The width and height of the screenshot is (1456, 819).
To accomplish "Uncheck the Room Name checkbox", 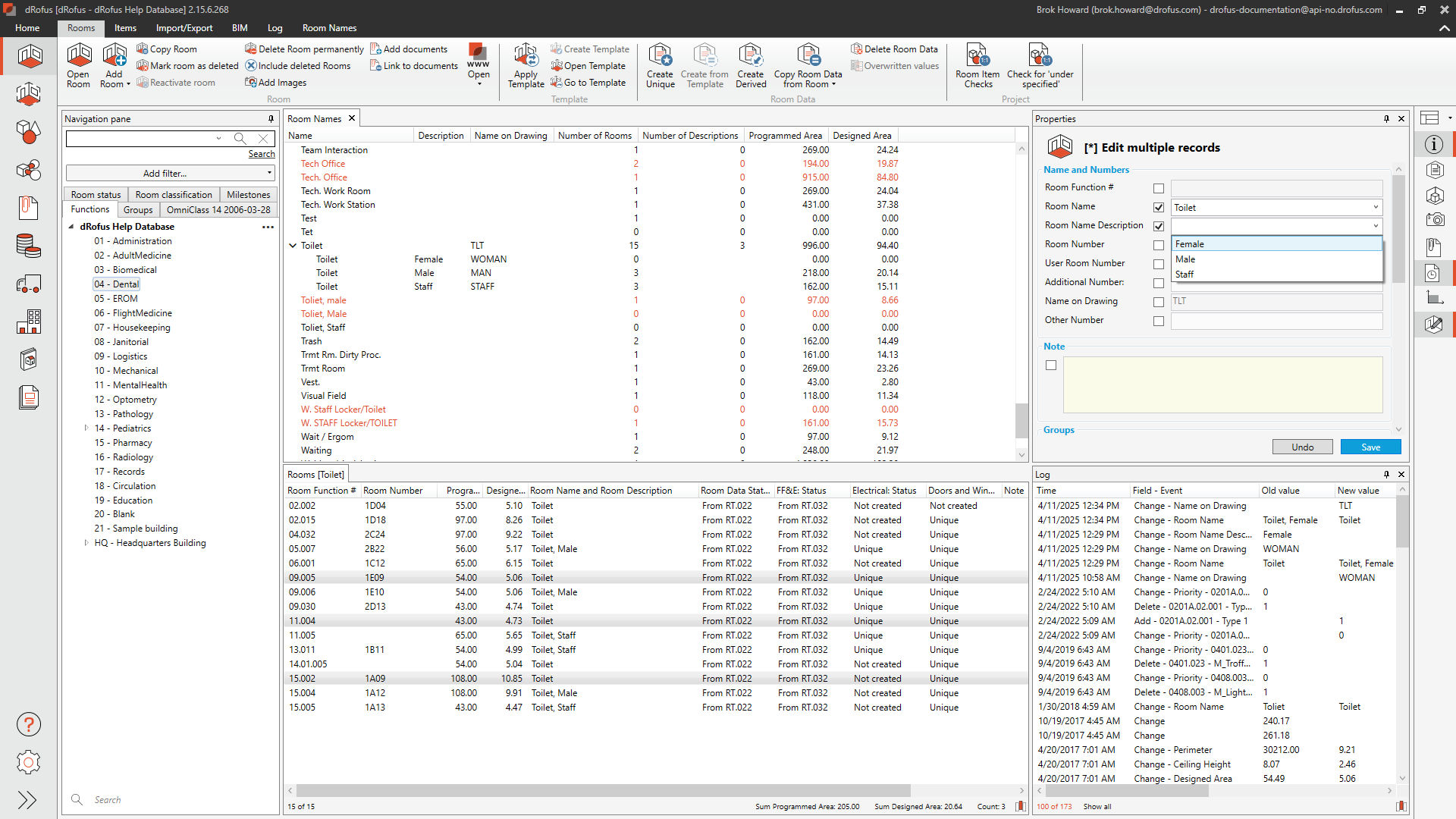I will coord(1159,207).
